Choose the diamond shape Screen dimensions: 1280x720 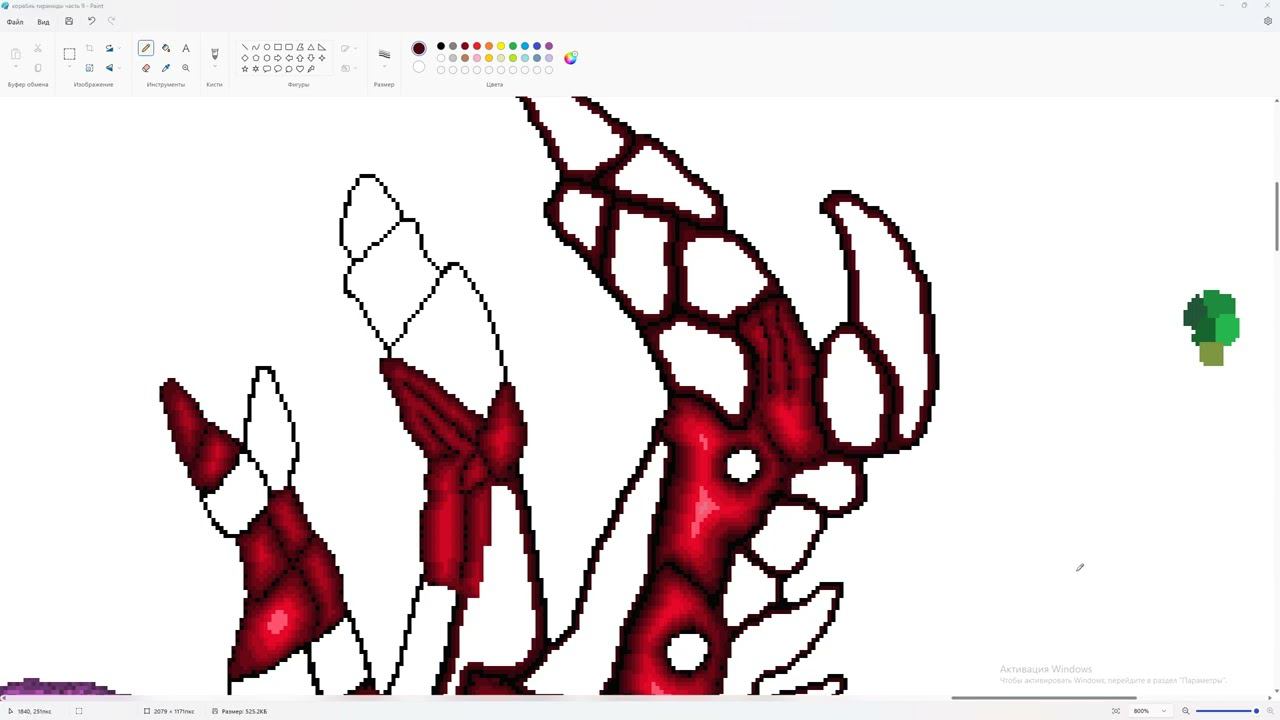coord(245,58)
